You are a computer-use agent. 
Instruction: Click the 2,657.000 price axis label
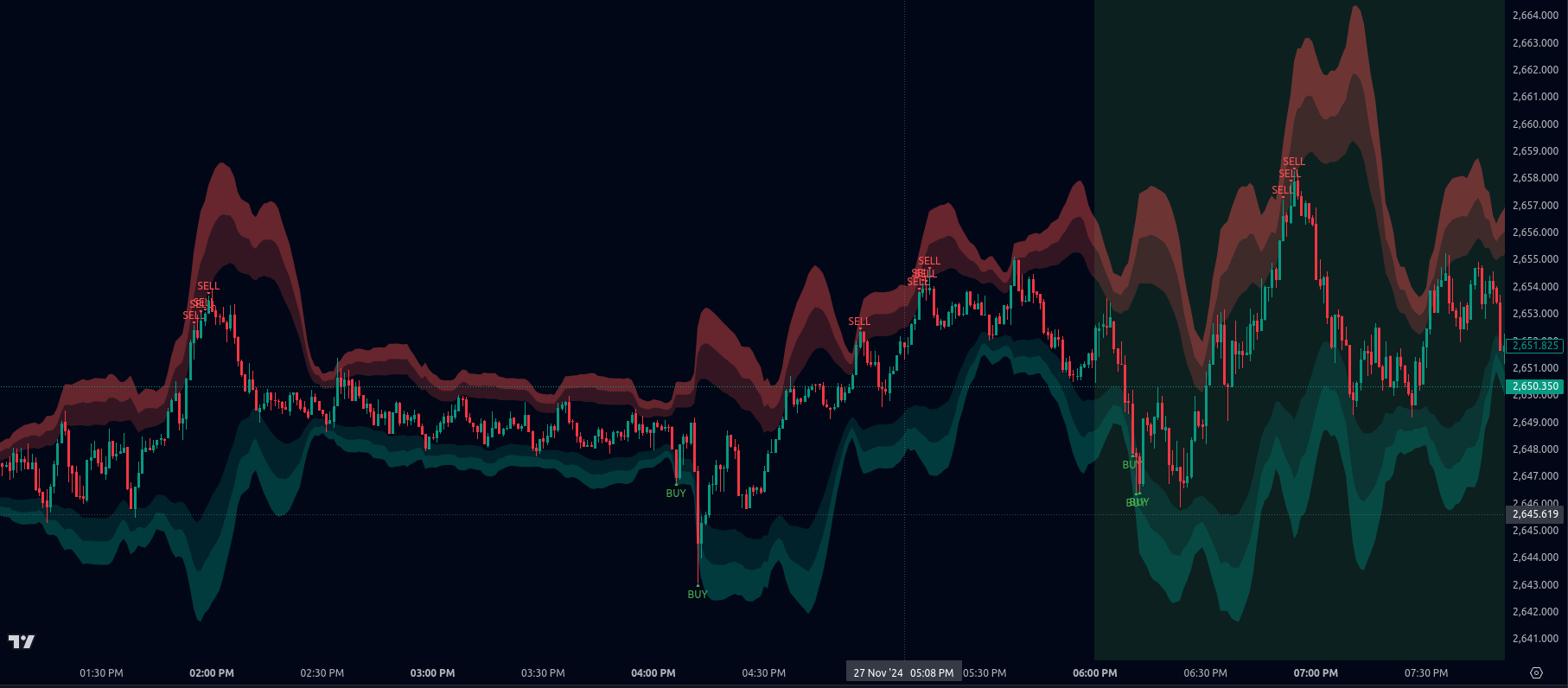[x=1535, y=206]
